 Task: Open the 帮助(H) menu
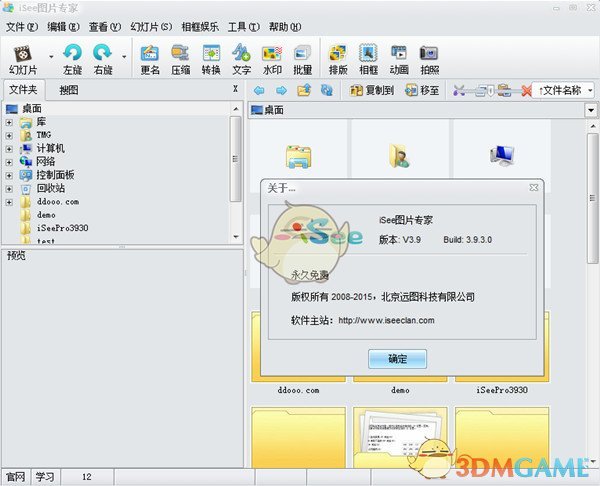coord(285,27)
